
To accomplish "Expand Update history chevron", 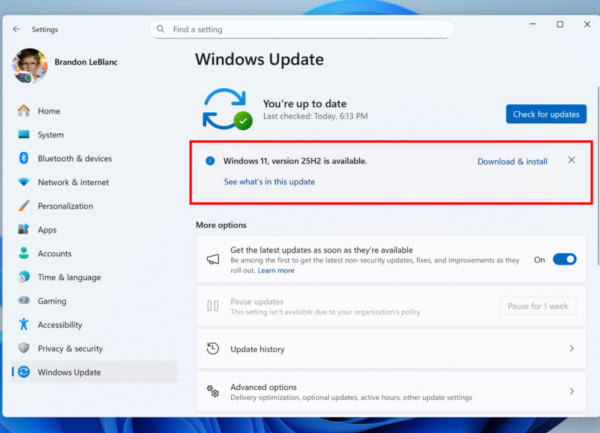I will pos(572,348).
